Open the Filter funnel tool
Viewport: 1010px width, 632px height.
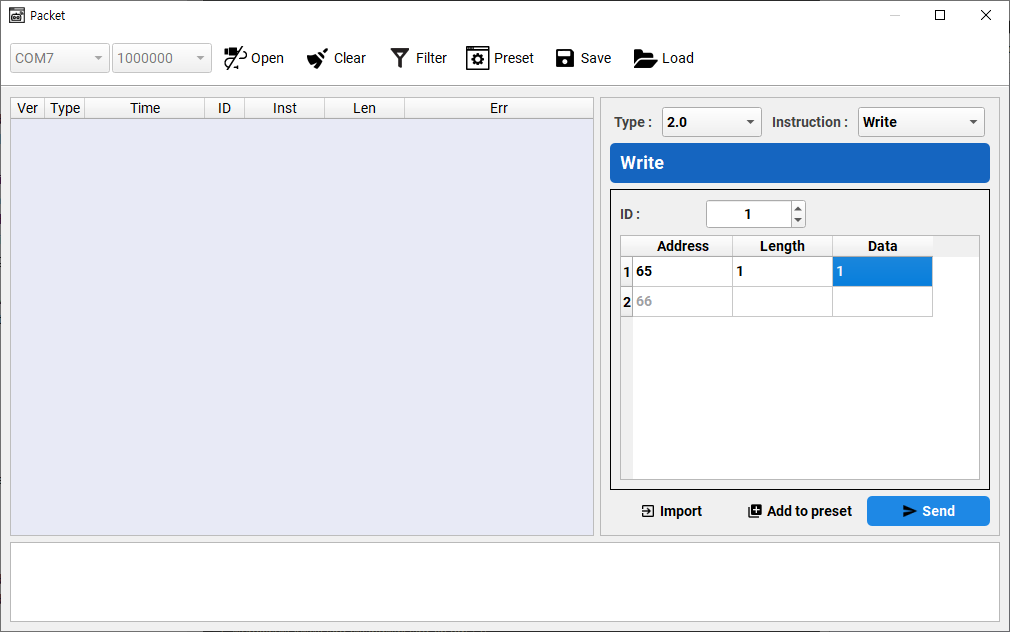pyautogui.click(x=400, y=58)
